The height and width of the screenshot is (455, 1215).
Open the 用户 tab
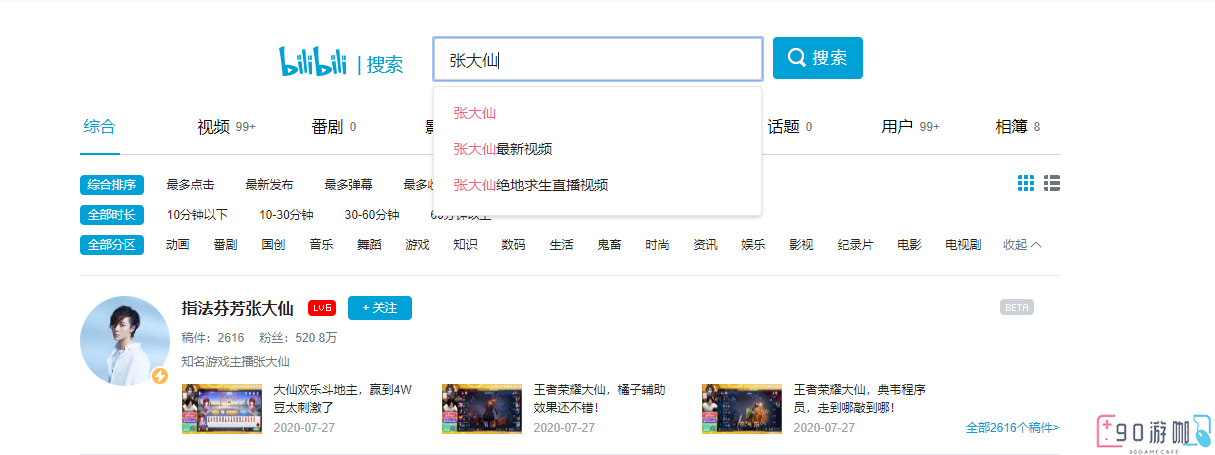[910, 127]
